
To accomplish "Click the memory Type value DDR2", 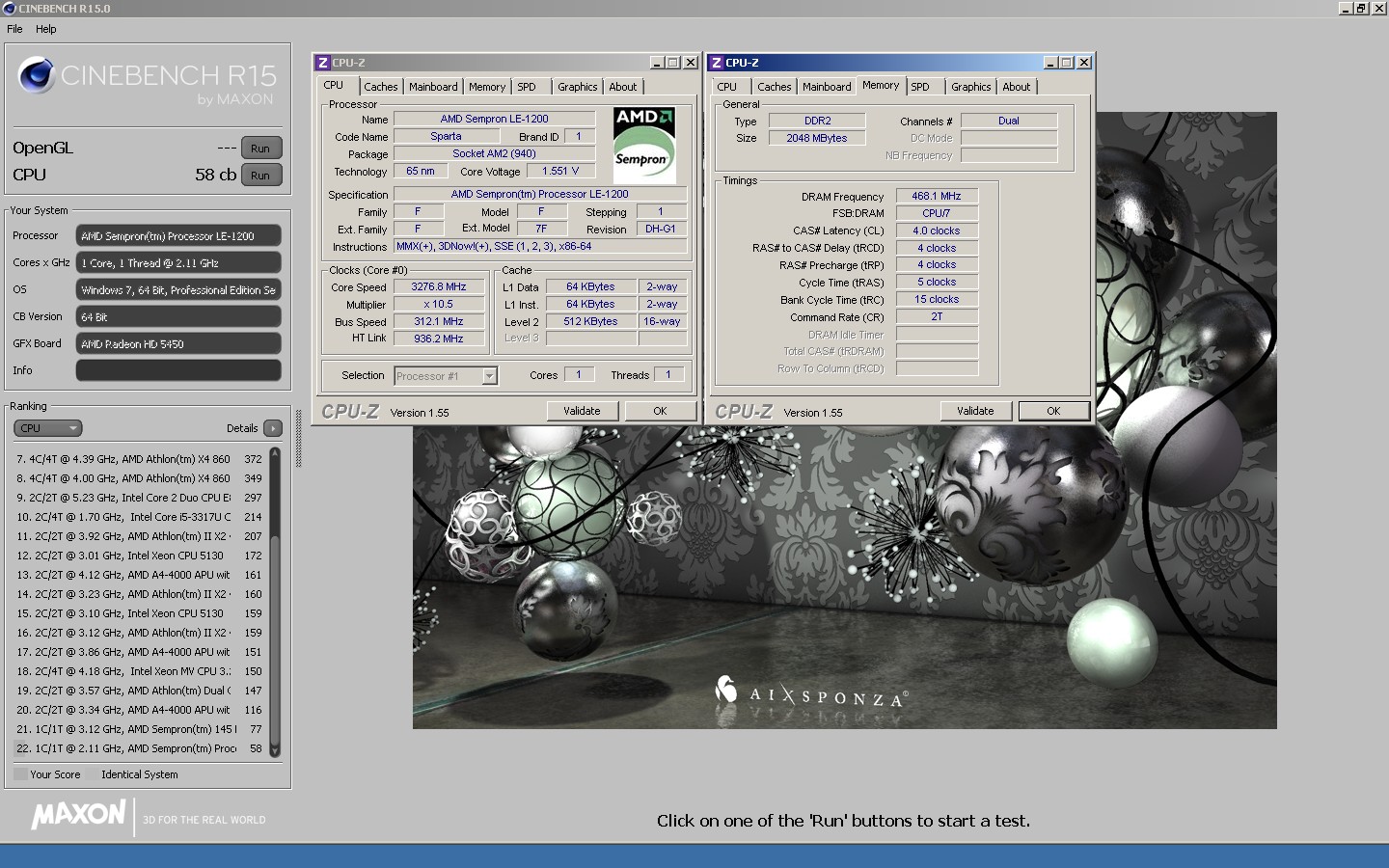I will click(817, 121).
